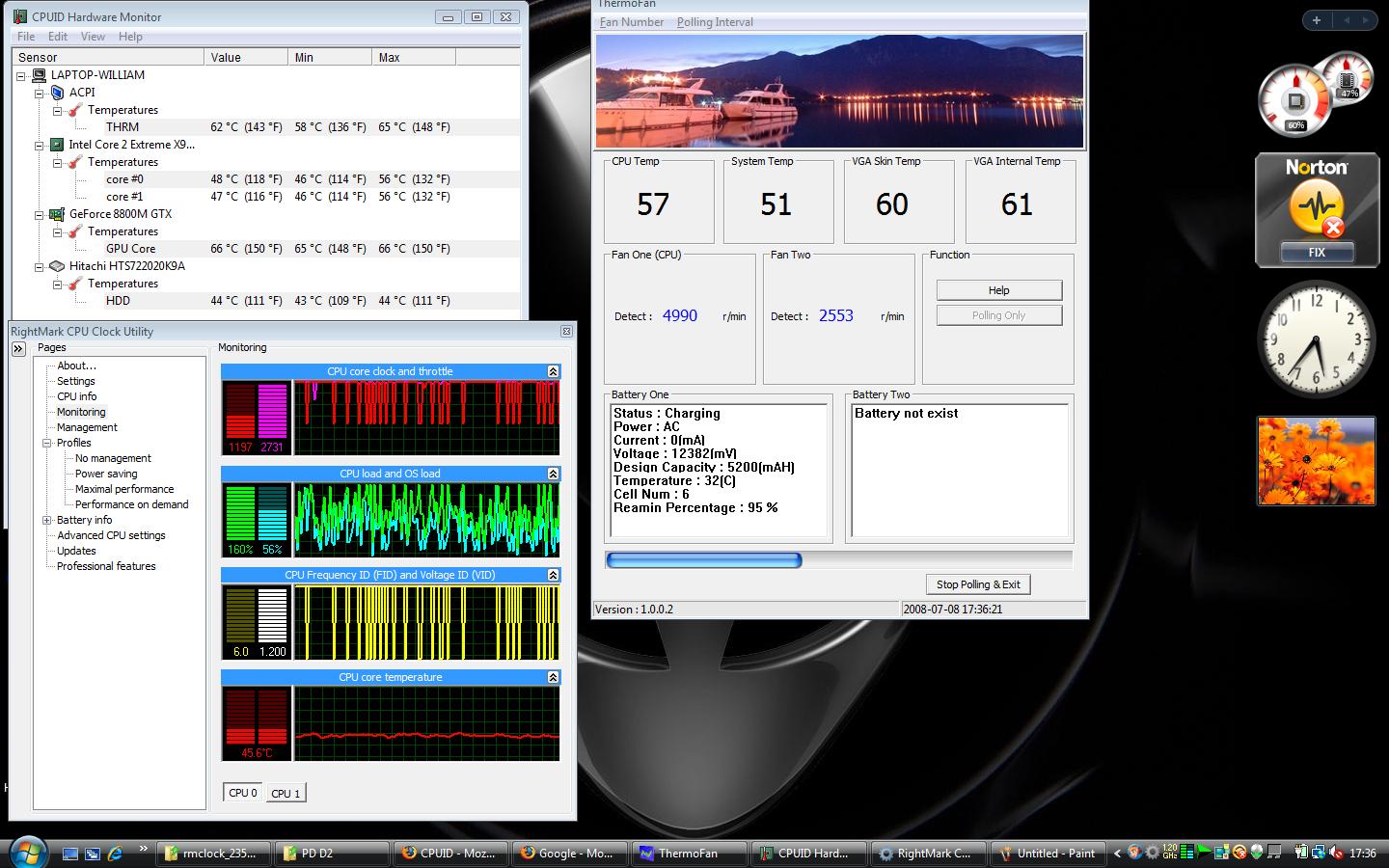The image size is (1389, 868).
Task: Click the Sensor column header
Action: 107,57
